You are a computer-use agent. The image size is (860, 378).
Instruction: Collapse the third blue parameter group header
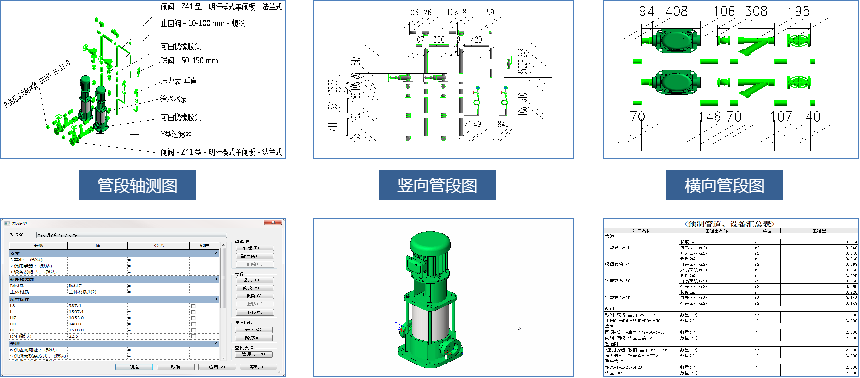[114, 300]
